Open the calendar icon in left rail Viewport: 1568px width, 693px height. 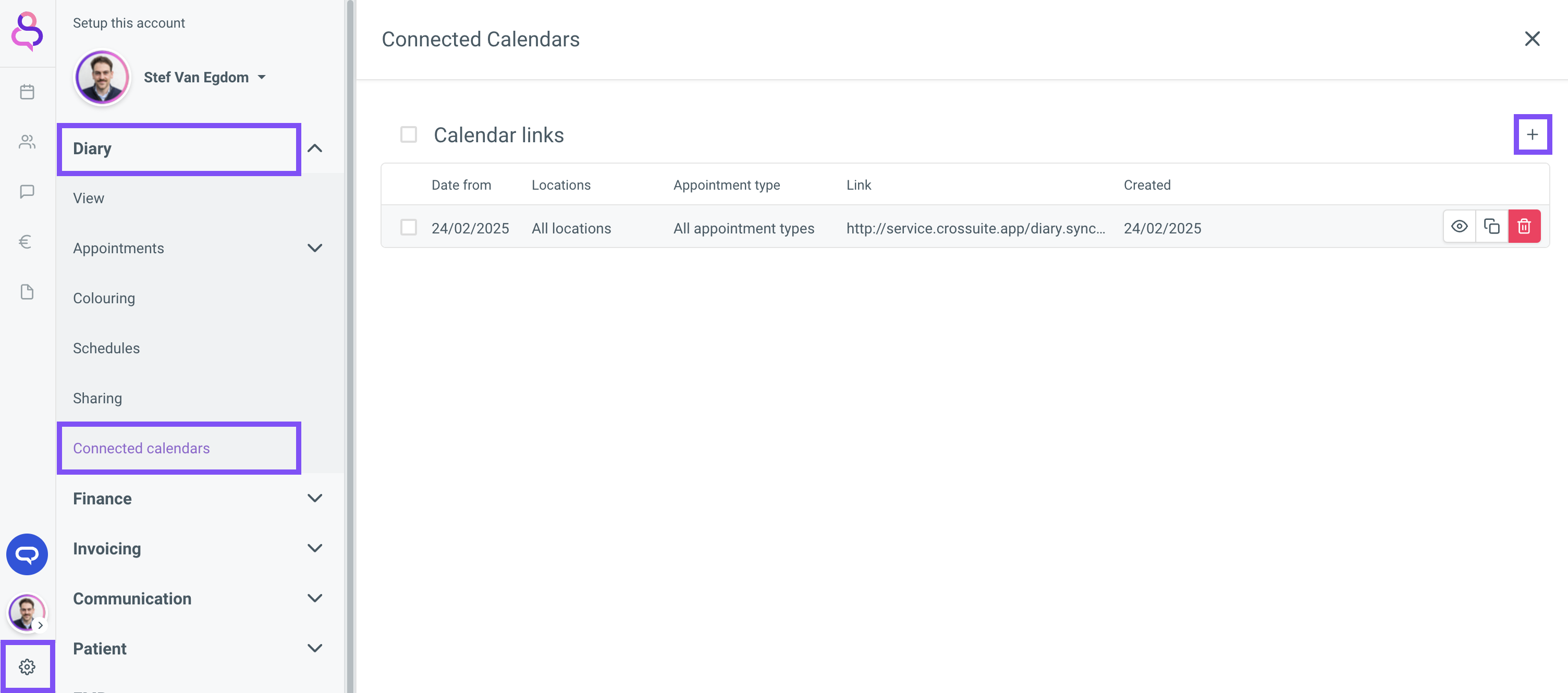coord(27,92)
